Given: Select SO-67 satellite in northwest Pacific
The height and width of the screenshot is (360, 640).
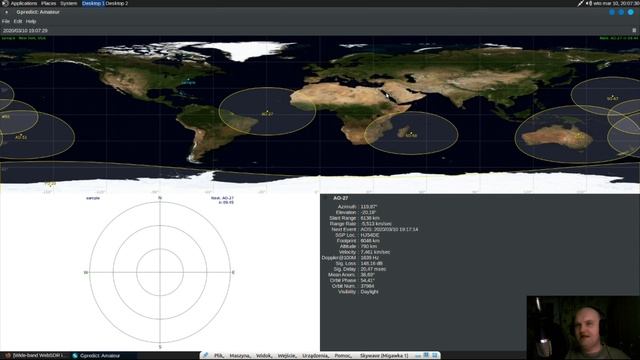Looking at the screenshot, I should pyautogui.click(x=612, y=98).
